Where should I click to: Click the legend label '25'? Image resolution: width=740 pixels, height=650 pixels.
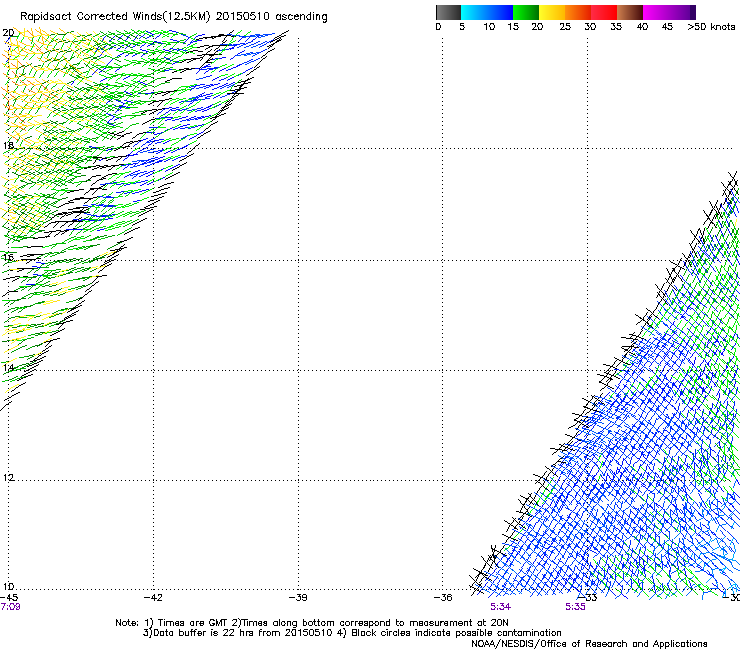[x=565, y=27]
